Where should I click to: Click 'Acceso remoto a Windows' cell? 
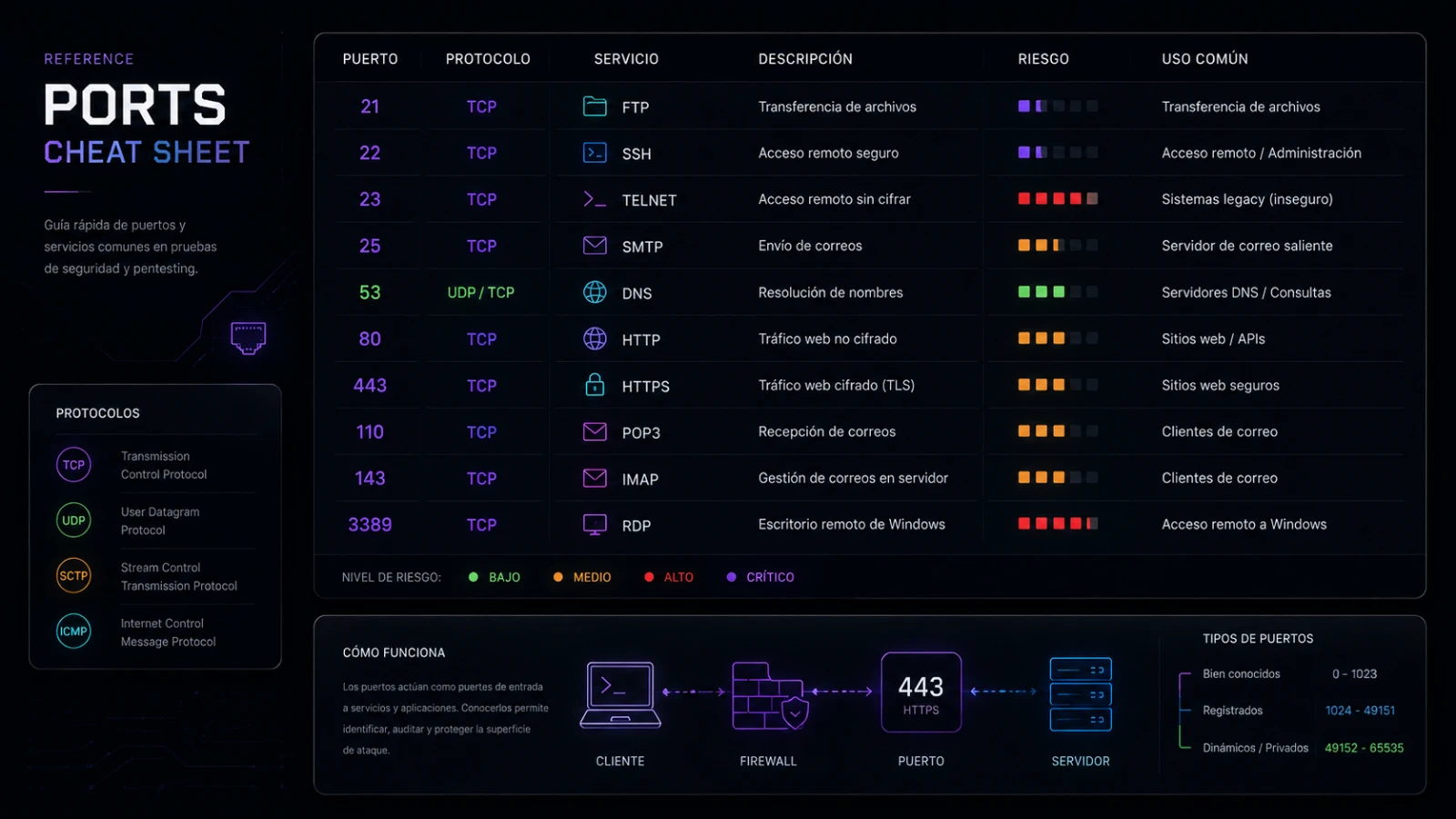(1244, 524)
